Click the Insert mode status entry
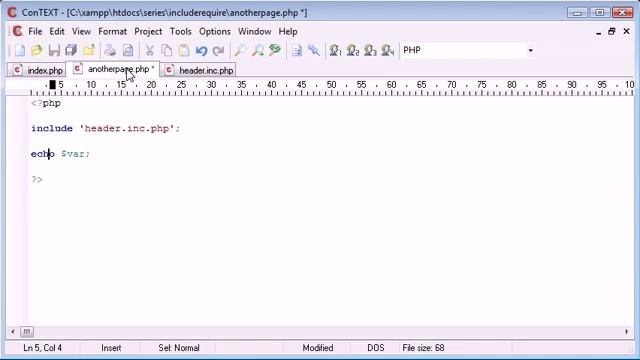The height and width of the screenshot is (360, 640). pyautogui.click(x=111, y=348)
